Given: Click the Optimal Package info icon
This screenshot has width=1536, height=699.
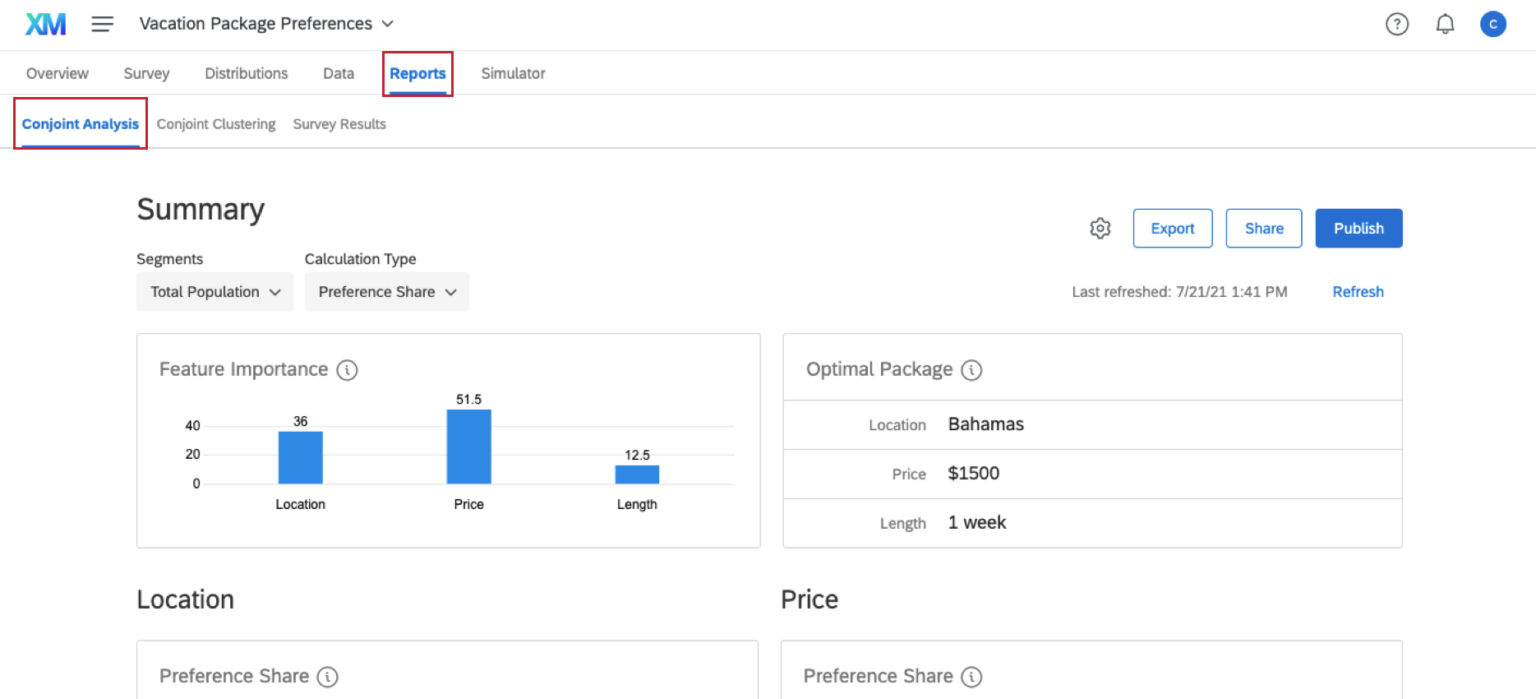Looking at the screenshot, I should pos(970,369).
